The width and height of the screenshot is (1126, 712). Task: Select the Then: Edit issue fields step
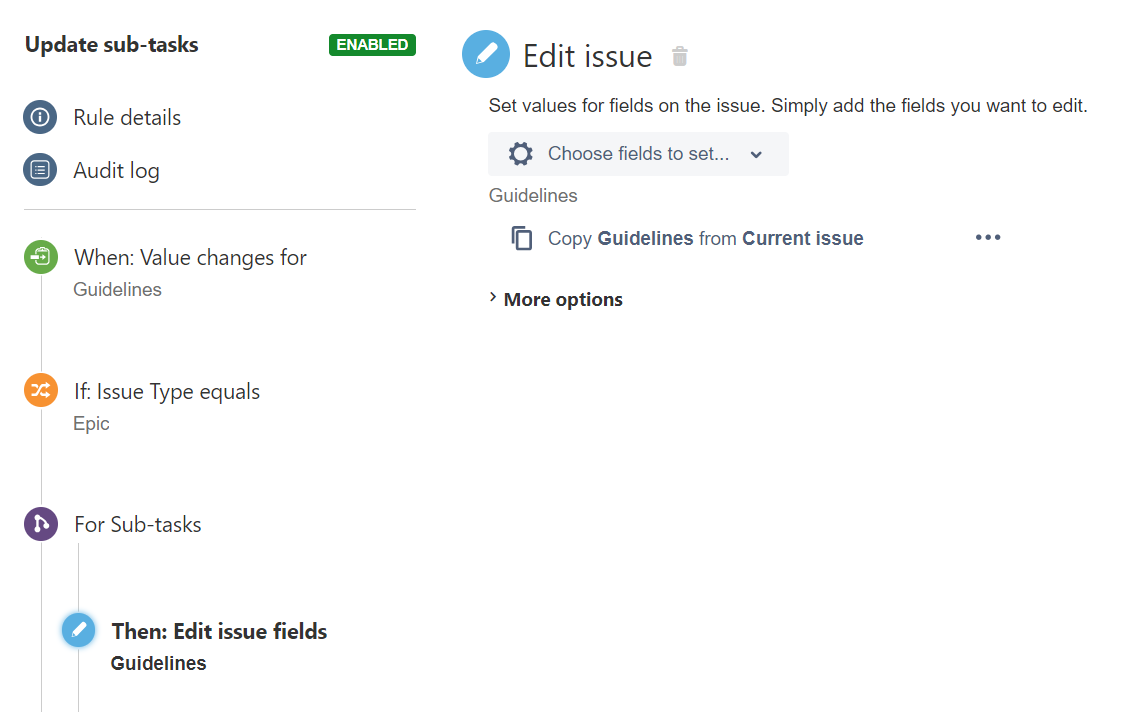[x=219, y=631]
